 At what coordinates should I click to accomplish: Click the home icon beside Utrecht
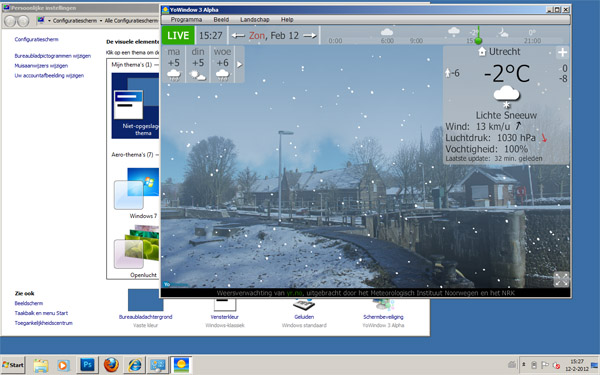[x=482, y=51]
